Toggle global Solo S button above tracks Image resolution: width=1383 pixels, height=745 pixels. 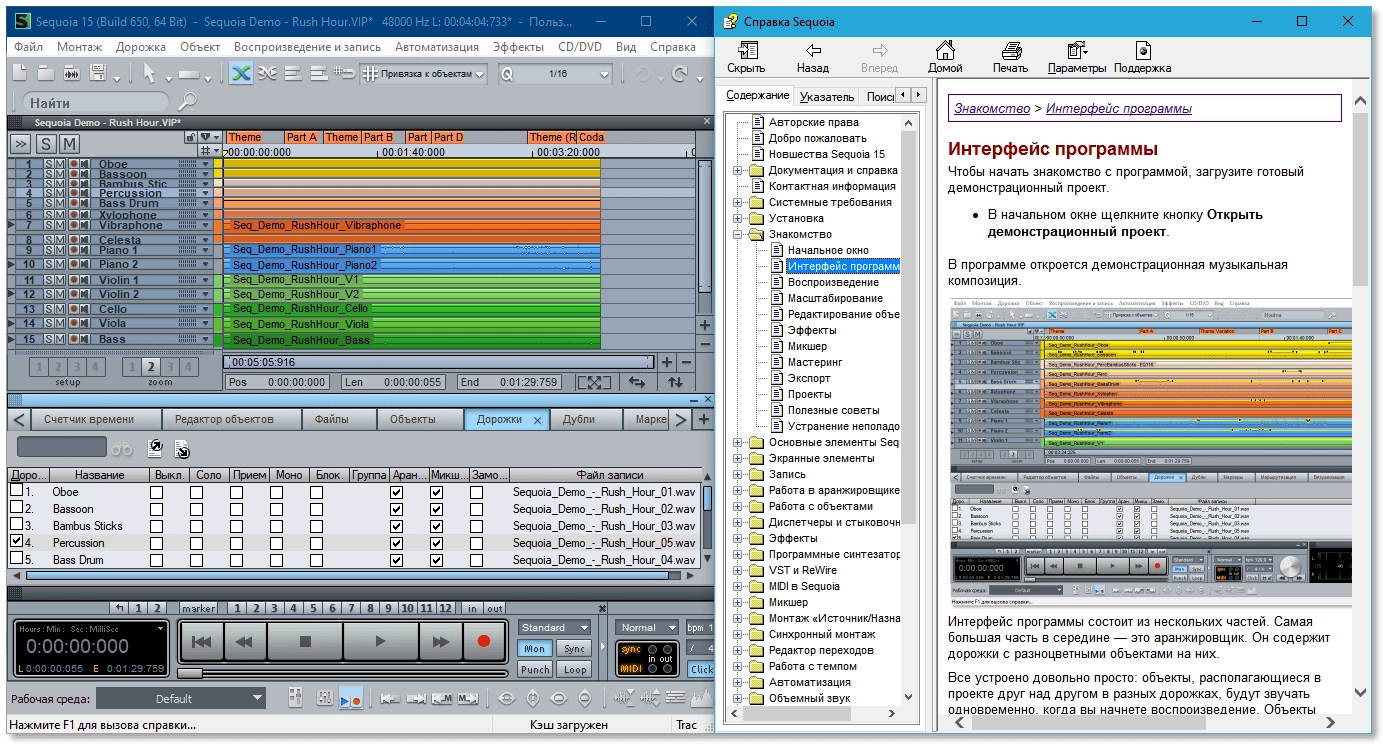click(47, 144)
